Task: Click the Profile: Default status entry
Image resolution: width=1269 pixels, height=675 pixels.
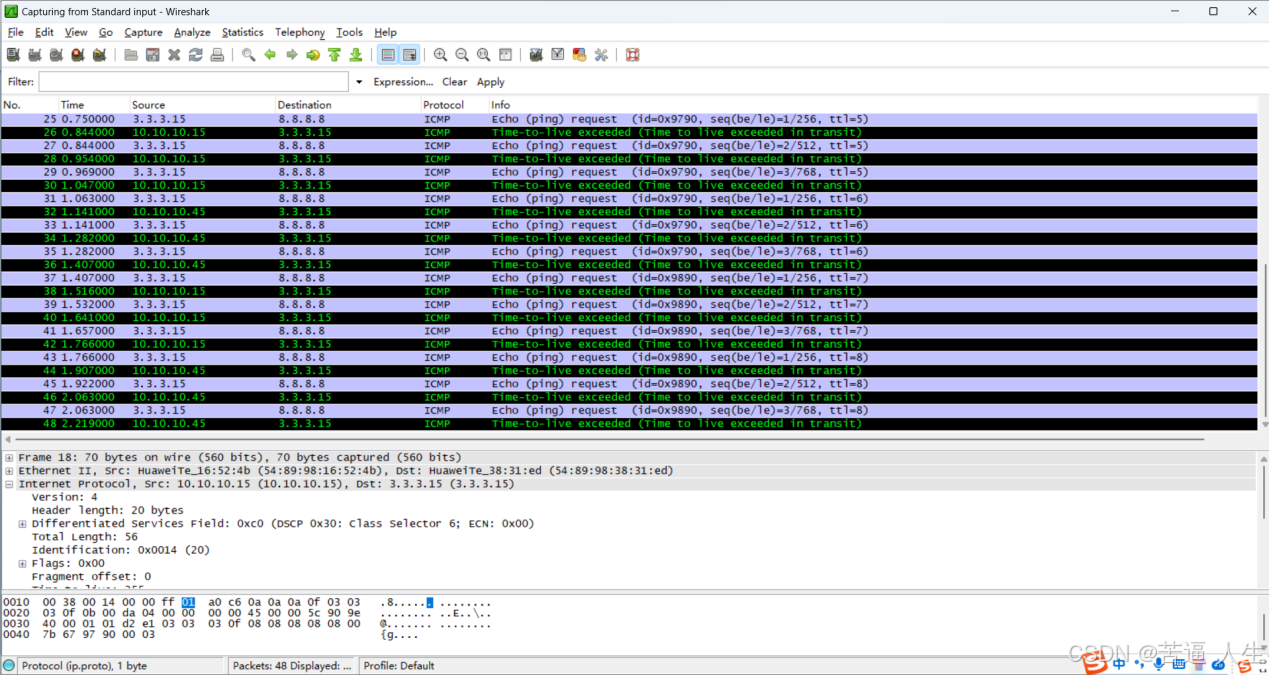Action: pyautogui.click(x=399, y=666)
